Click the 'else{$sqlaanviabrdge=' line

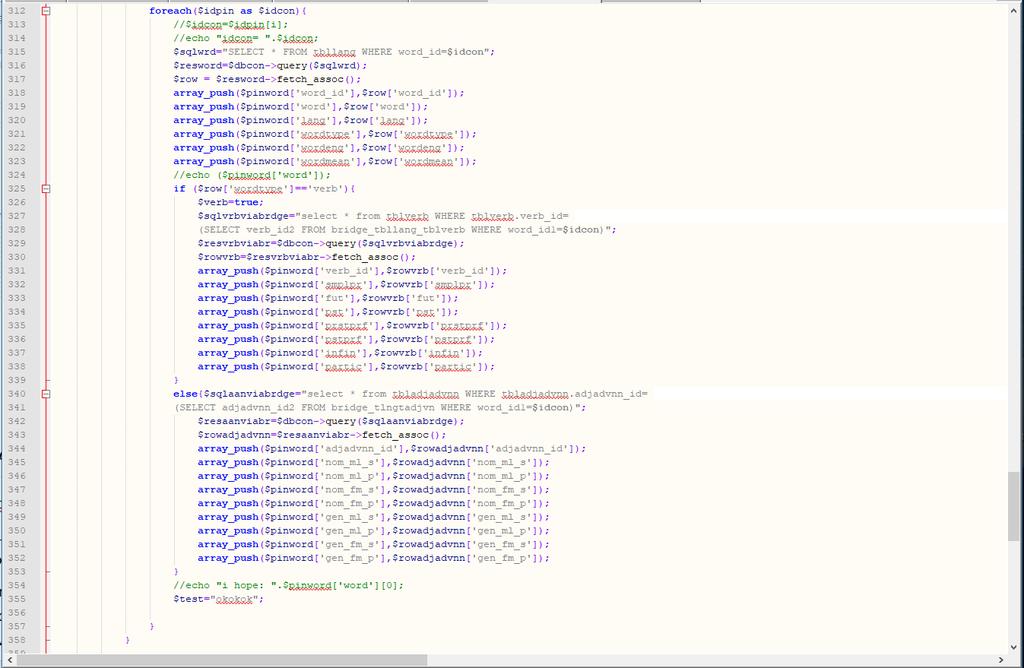click(x=410, y=394)
